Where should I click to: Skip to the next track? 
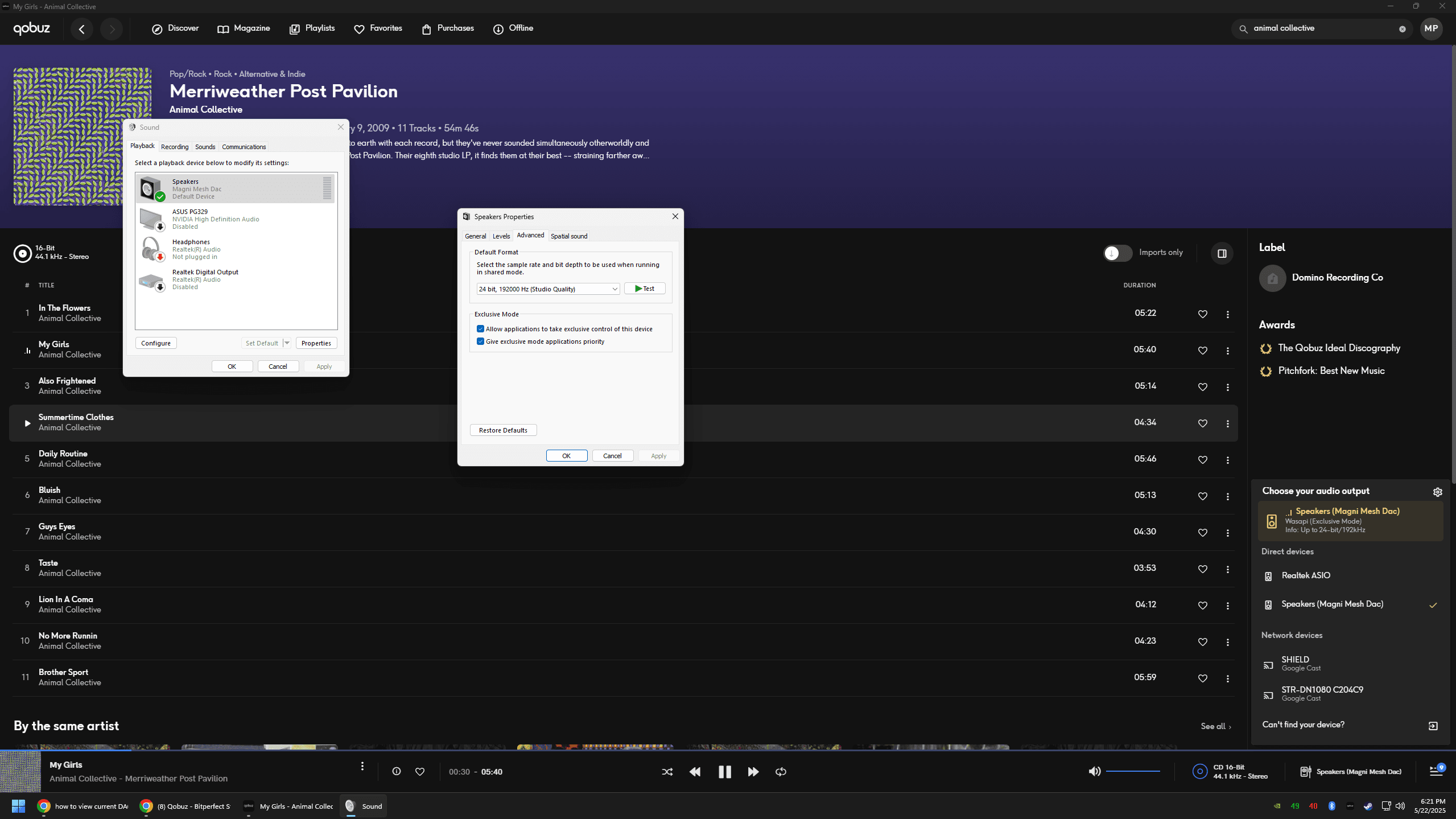753,772
